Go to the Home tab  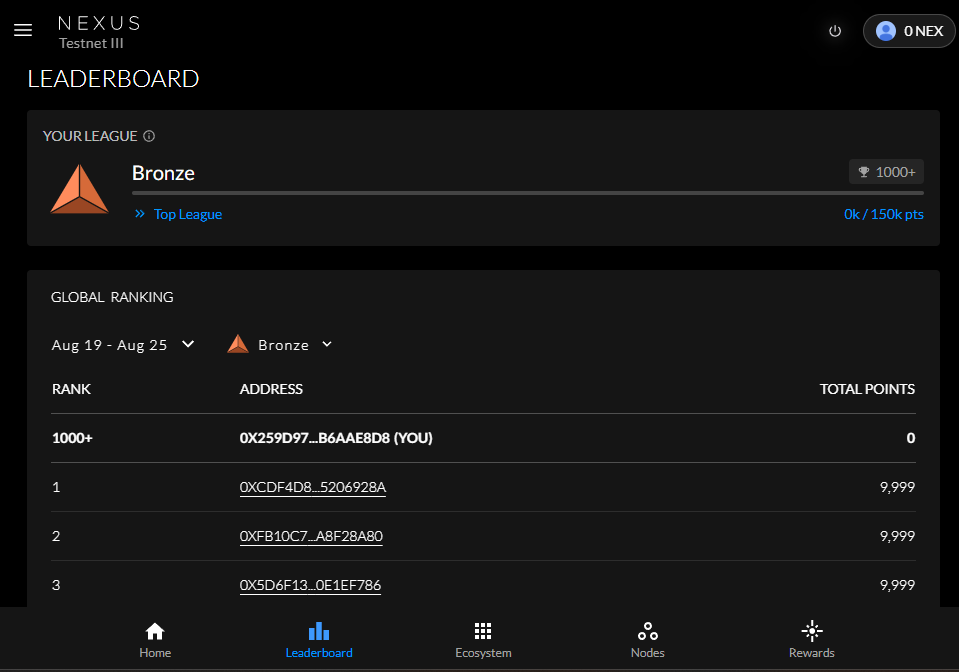coord(155,640)
